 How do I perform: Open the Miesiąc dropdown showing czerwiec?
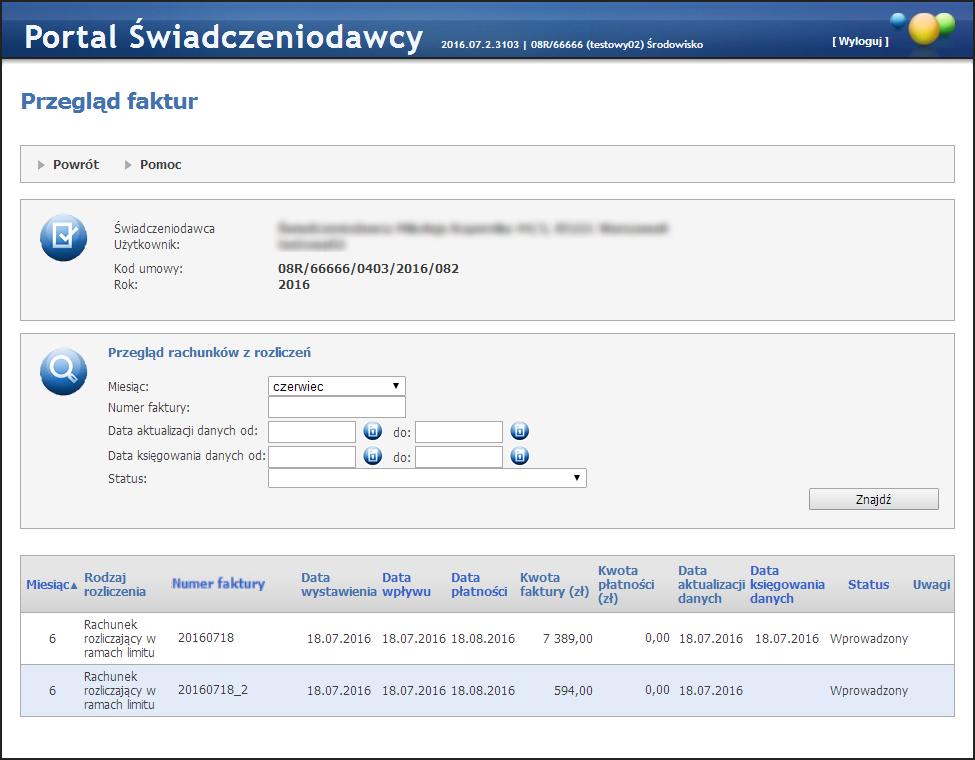337,386
